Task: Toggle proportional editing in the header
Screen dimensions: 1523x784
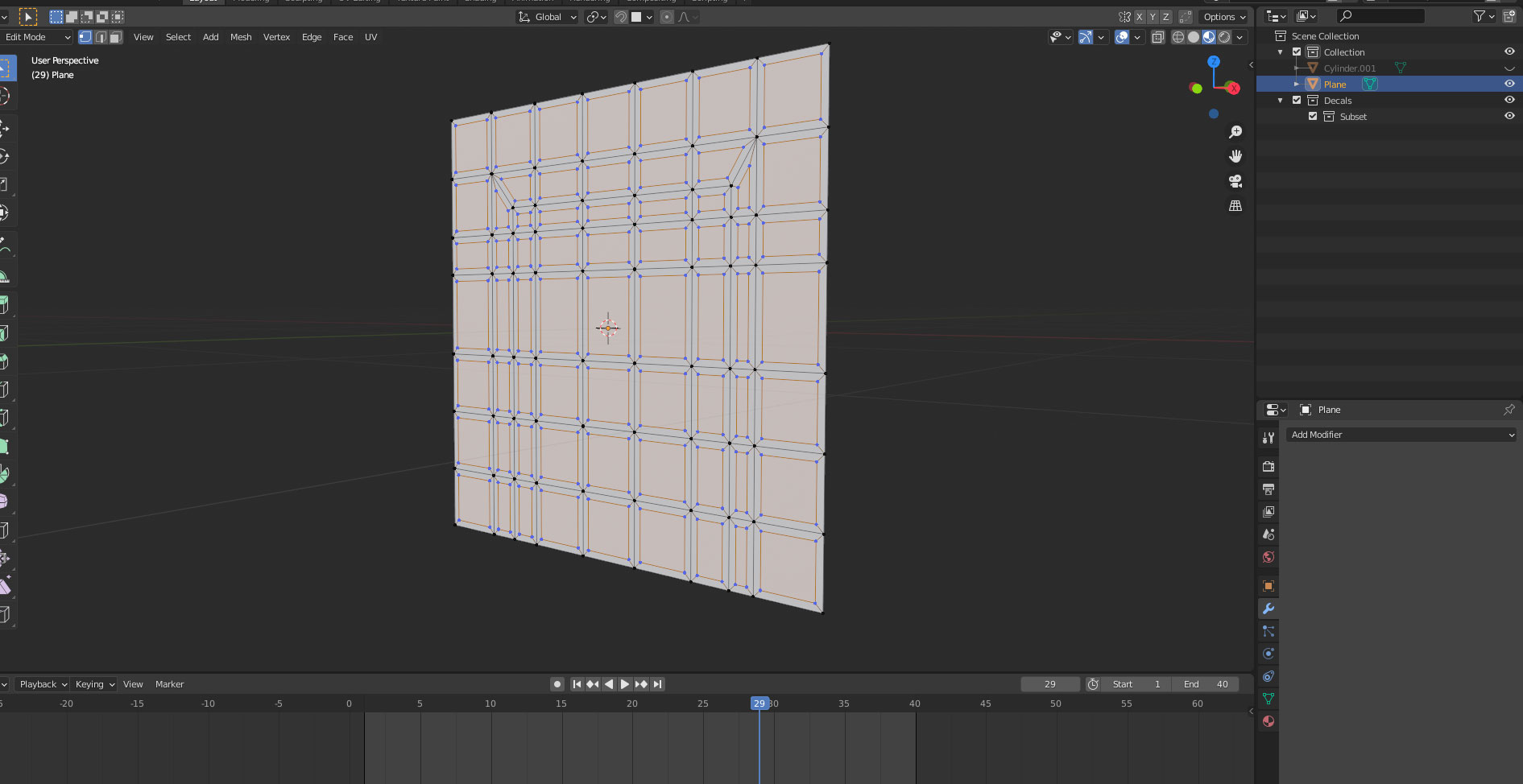Action: coord(666,16)
